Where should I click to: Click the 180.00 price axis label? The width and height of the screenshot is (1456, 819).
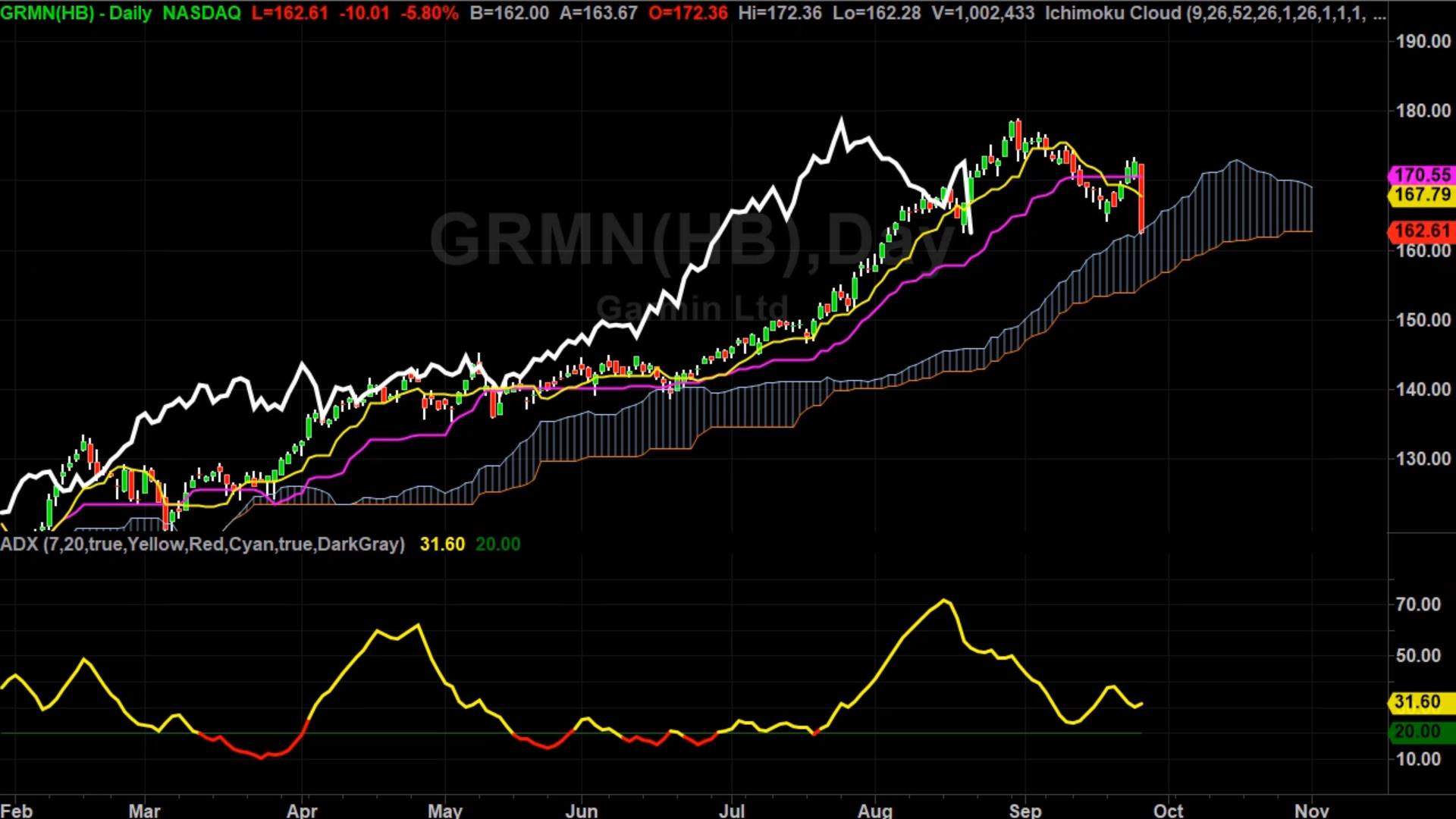1423,111
